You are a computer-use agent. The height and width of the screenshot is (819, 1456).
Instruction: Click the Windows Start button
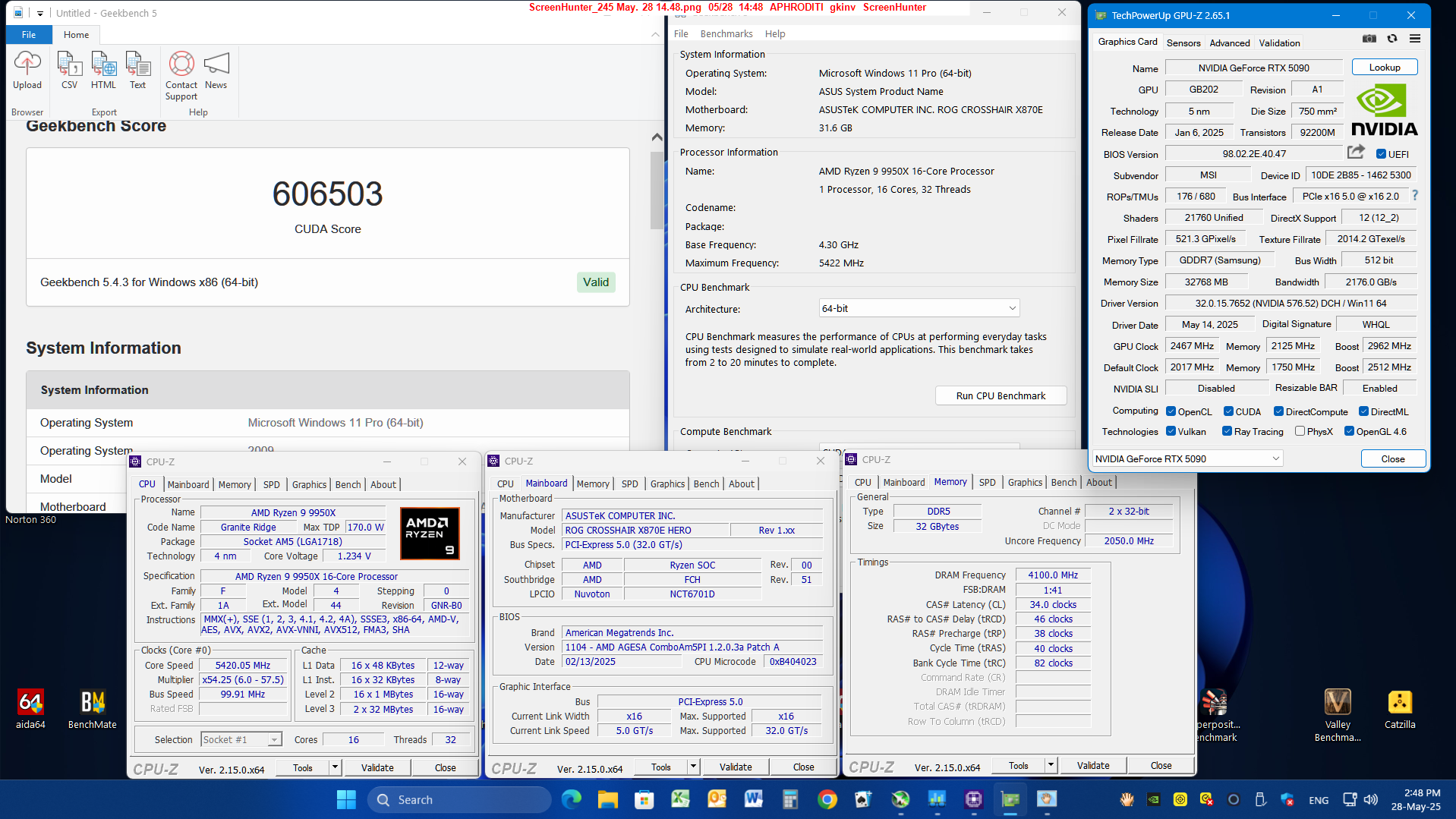click(x=346, y=799)
